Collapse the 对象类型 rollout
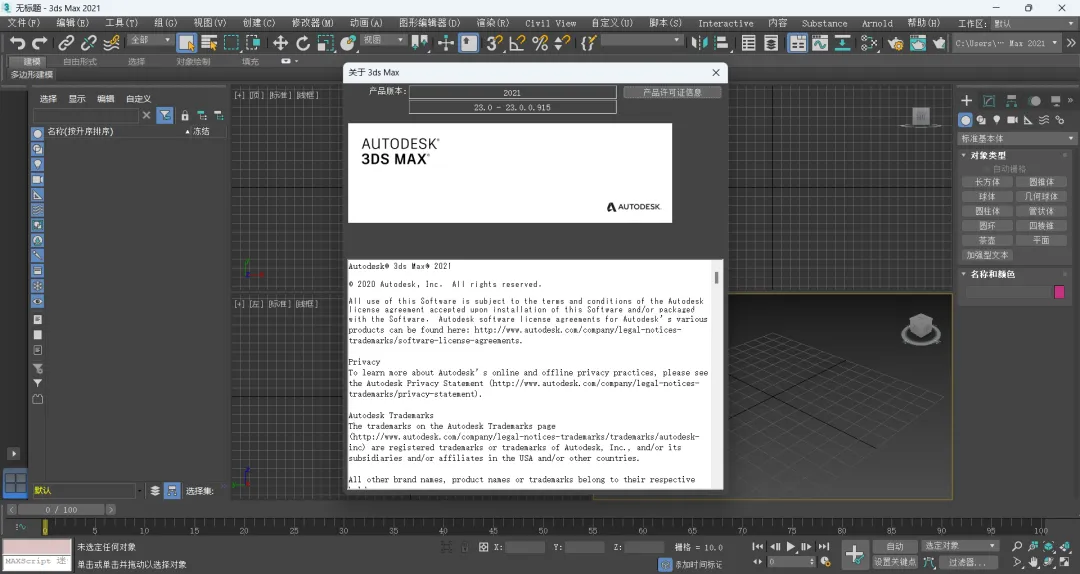Viewport: 1080px width, 574px height. point(988,155)
